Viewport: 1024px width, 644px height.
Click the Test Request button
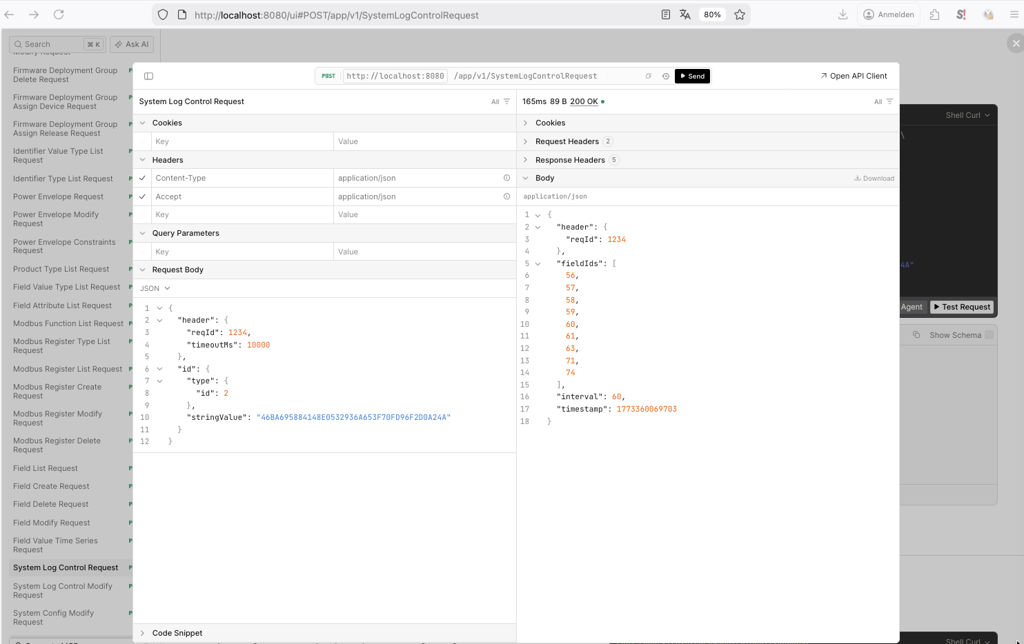[x=961, y=306]
